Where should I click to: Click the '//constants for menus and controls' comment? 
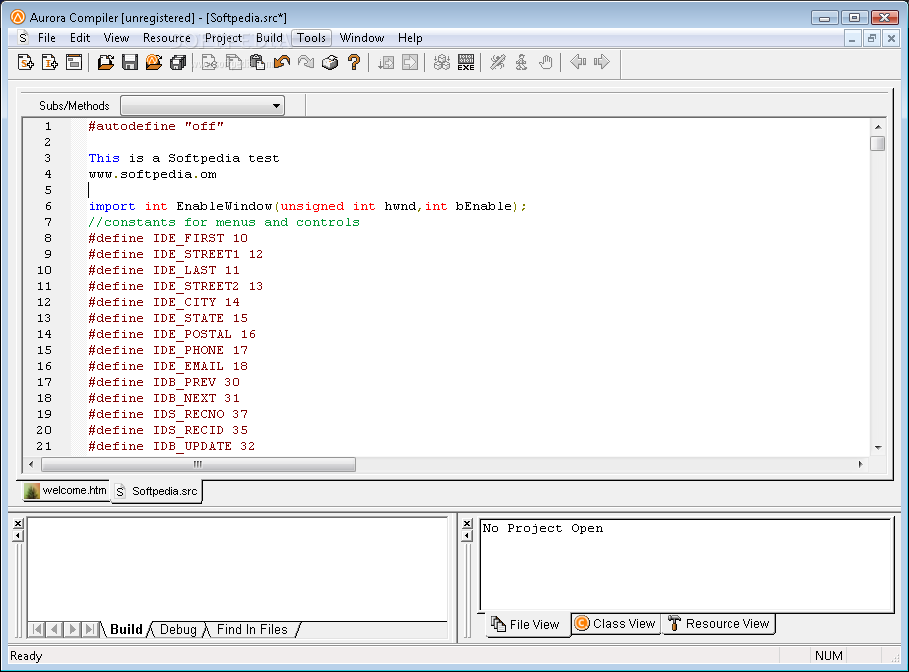(224, 222)
